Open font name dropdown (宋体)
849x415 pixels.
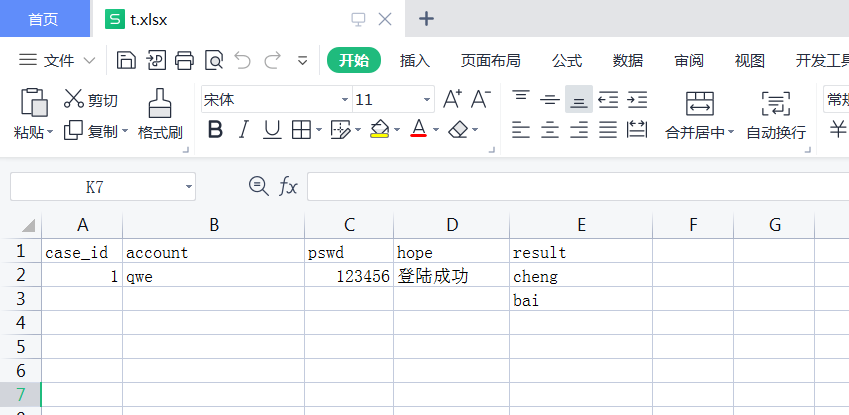345,100
